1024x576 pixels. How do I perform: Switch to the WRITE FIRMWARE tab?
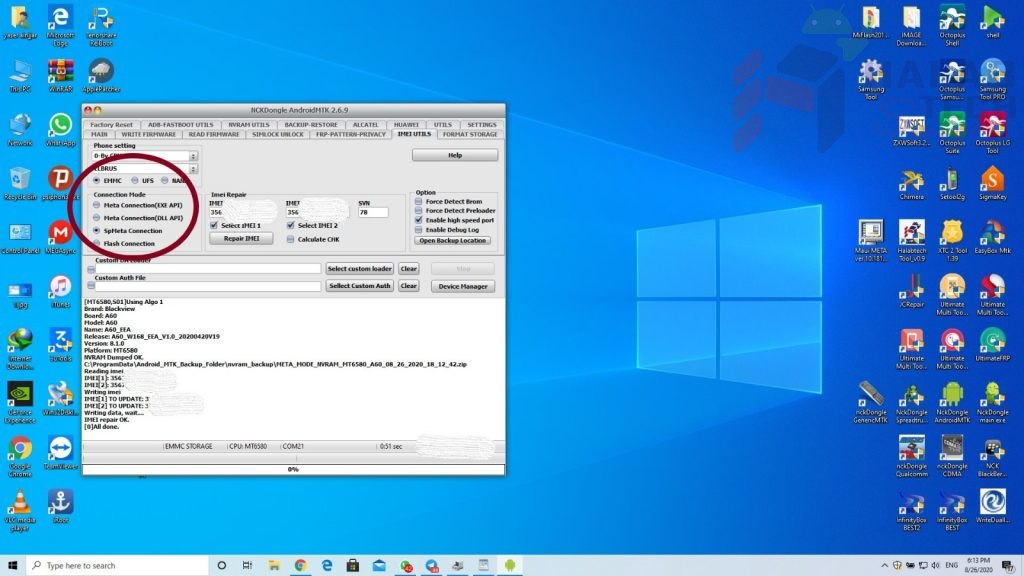pyautogui.click(x=148, y=135)
